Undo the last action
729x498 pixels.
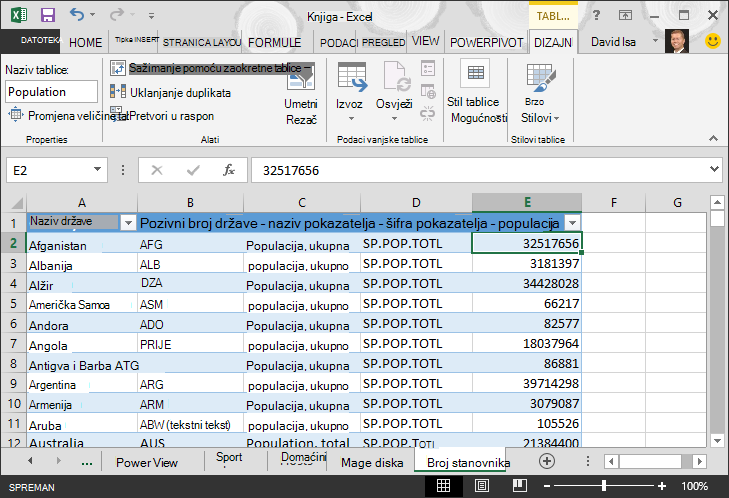click(x=77, y=15)
